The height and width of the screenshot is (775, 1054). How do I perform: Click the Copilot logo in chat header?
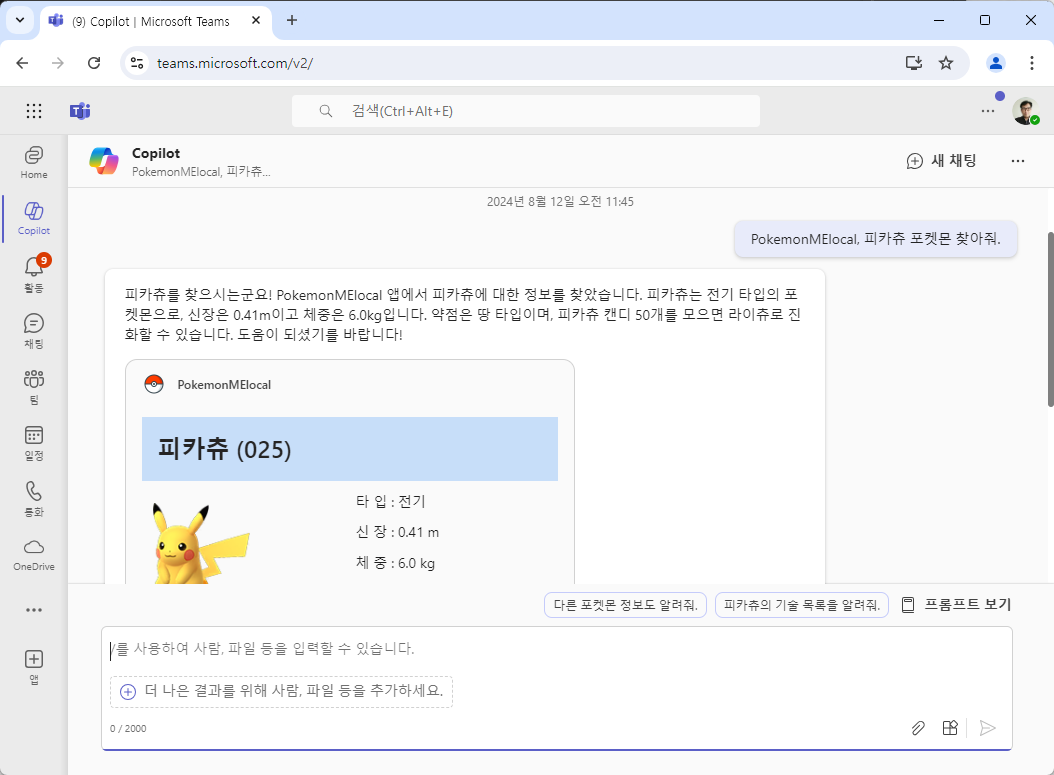pyautogui.click(x=104, y=161)
